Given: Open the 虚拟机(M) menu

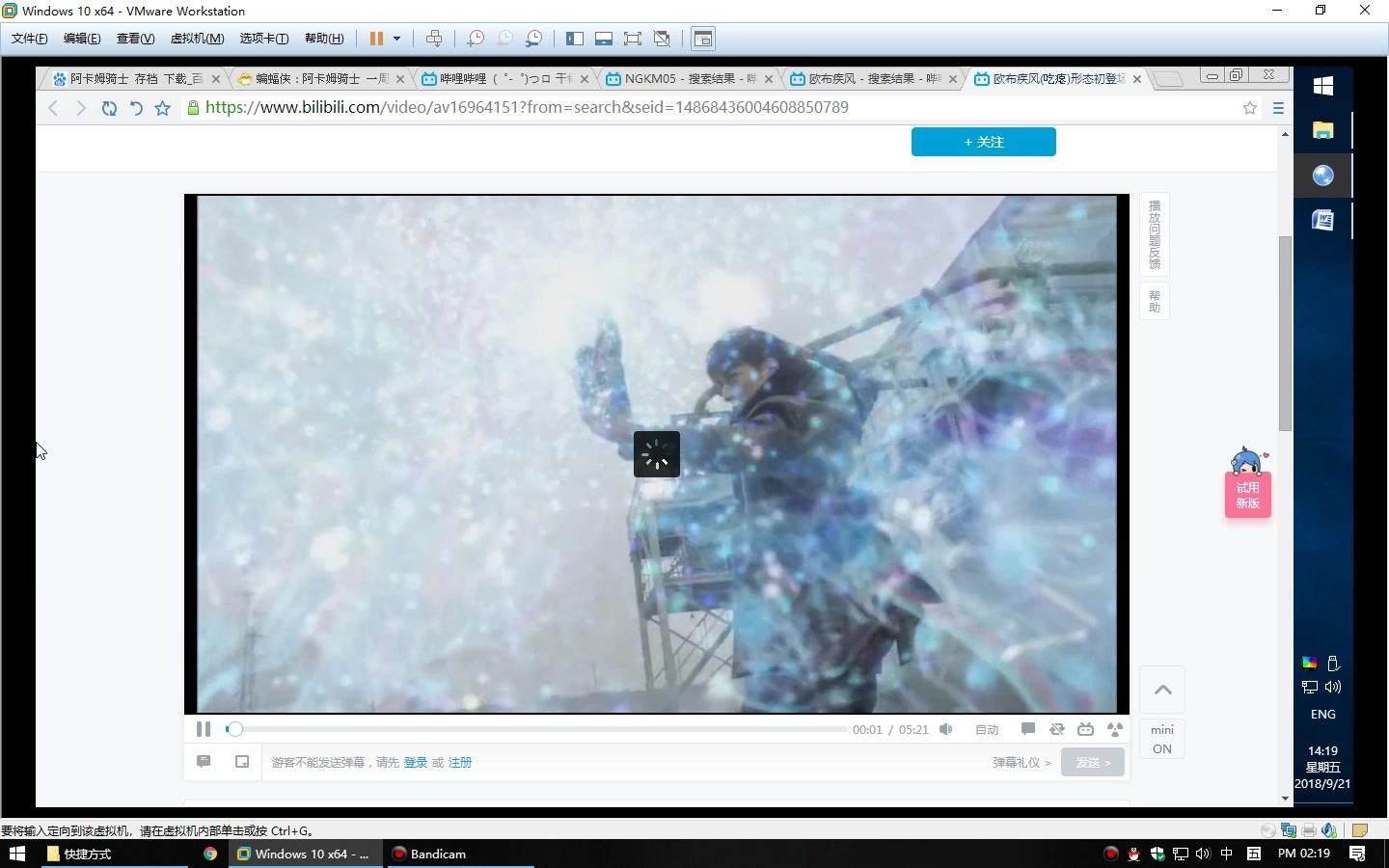Looking at the screenshot, I should click(x=197, y=39).
